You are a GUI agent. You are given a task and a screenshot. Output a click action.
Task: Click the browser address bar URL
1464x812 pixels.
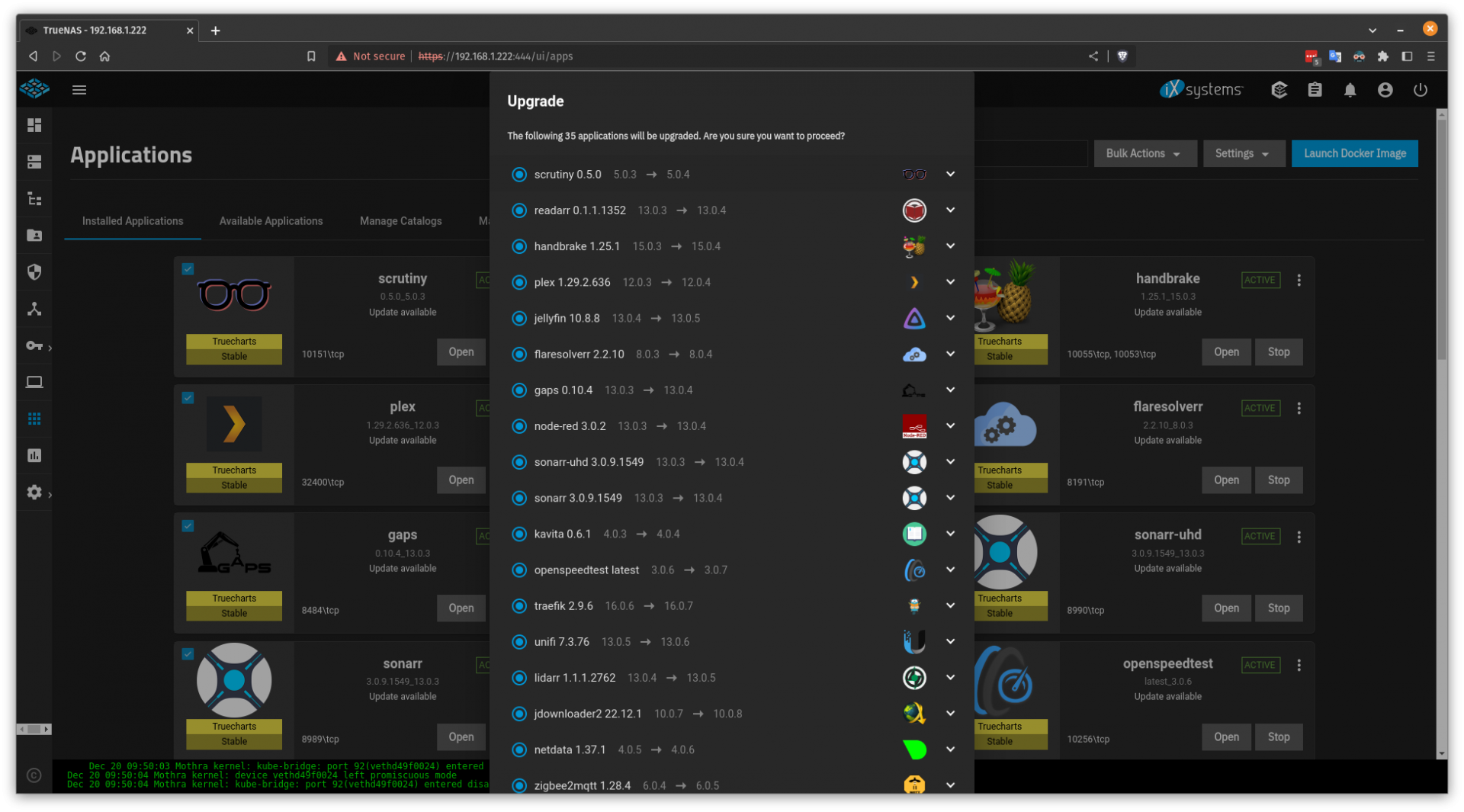tap(496, 56)
